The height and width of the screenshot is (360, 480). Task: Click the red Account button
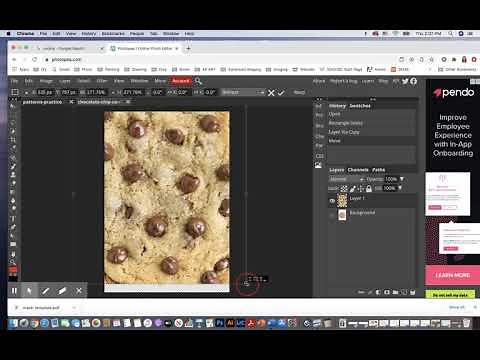point(181,81)
